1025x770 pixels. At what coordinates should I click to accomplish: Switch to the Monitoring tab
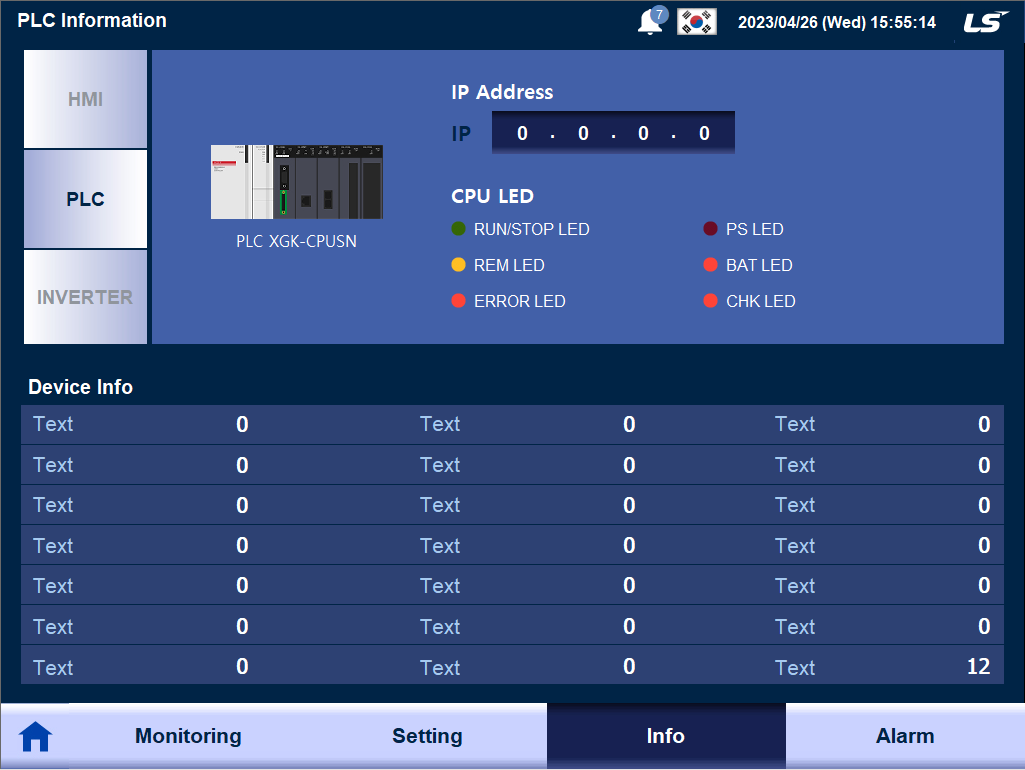[187, 735]
